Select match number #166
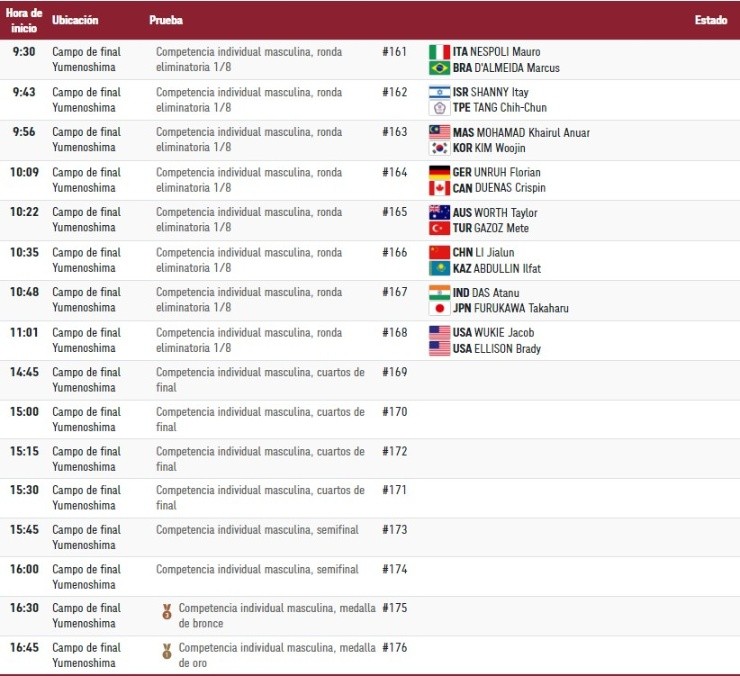This screenshot has width=740, height=676. coord(394,252)
